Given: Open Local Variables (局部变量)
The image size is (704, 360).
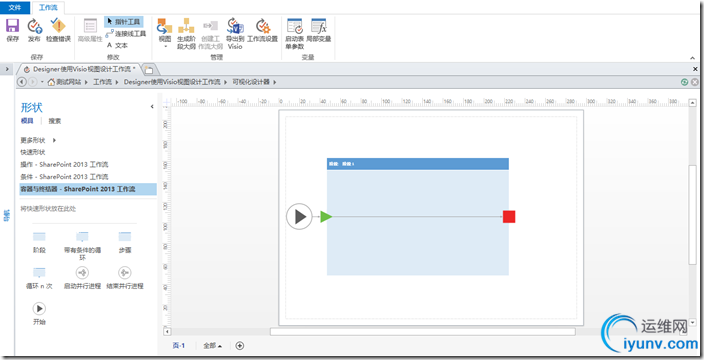Looking at the screenshot, I should click(x=319, y=30).
